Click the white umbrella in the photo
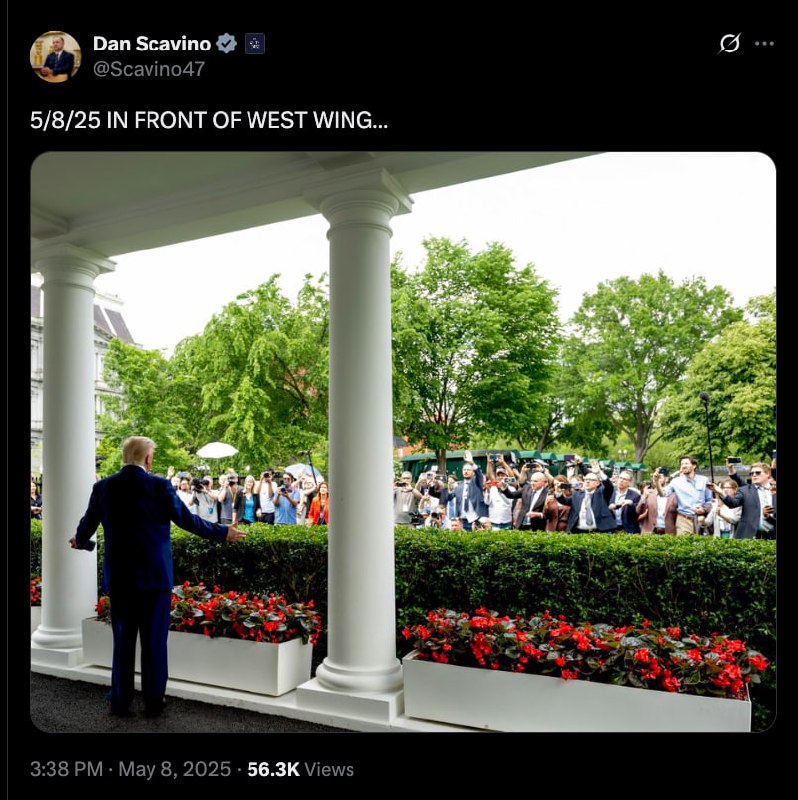Screen dimensions: 798x800 click(217, 450)
